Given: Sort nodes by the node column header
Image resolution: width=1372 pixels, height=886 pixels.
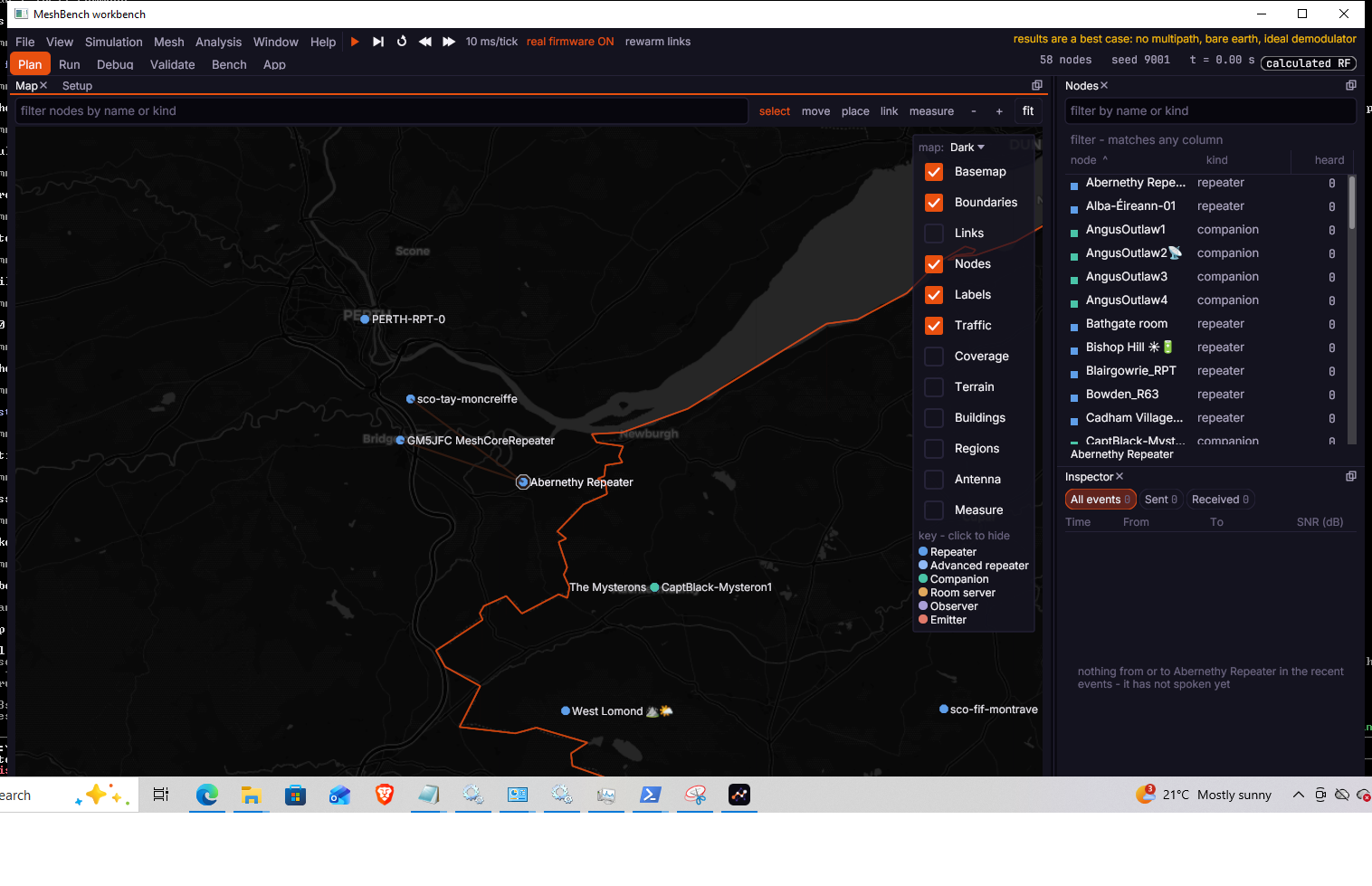Looking at the screenshot, I should point(1089,160).
